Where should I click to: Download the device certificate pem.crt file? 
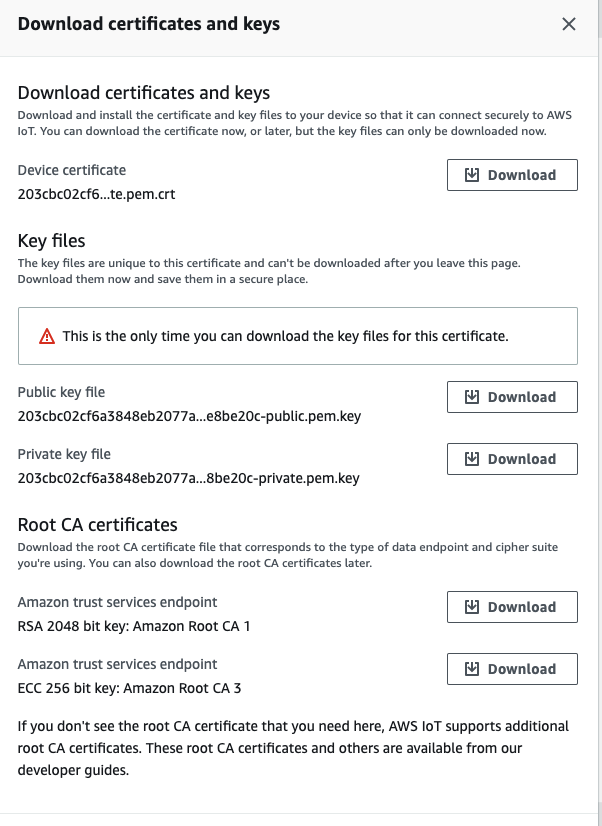(512, 175)
